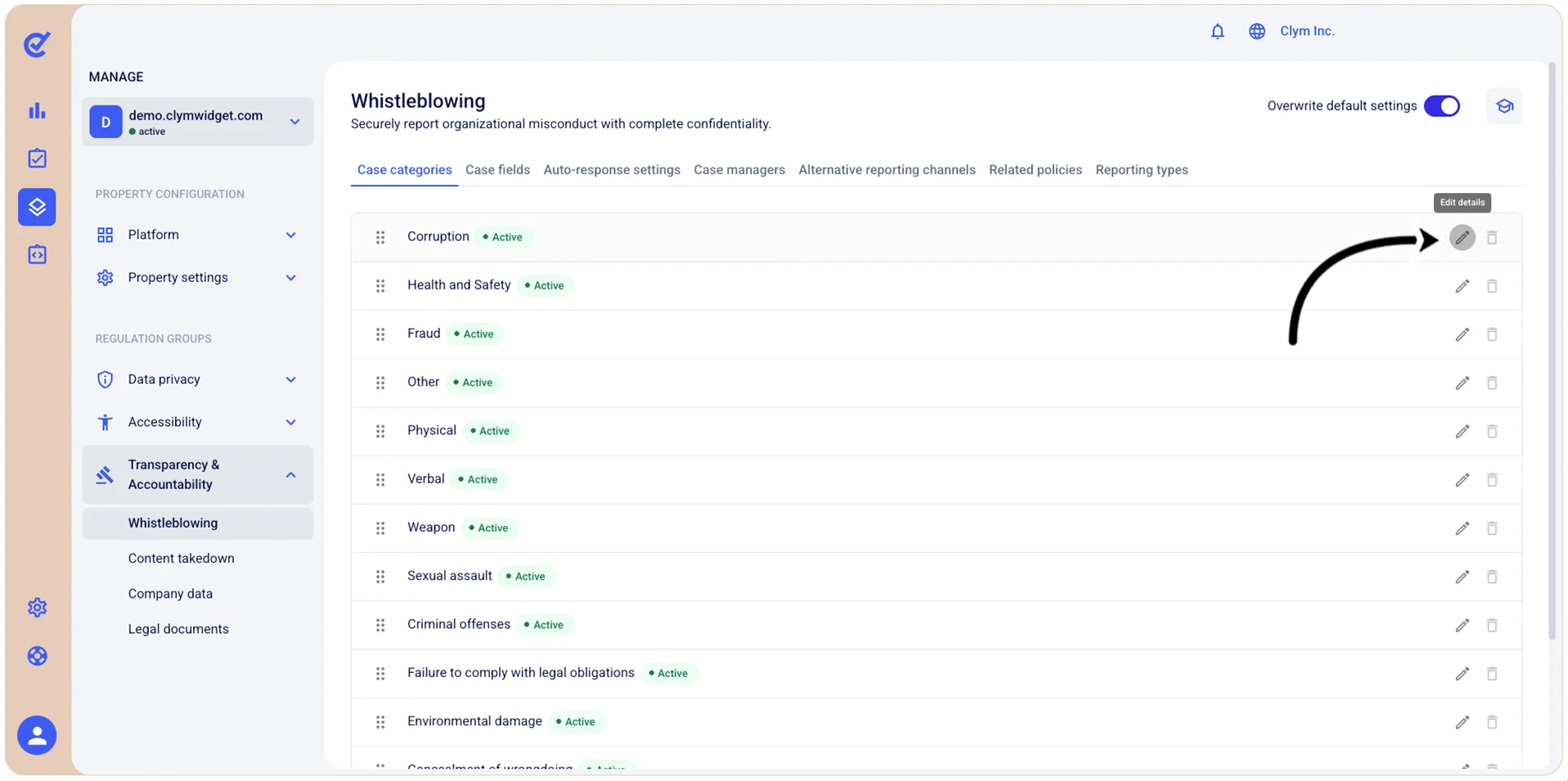Open the checklist tasks sidebar icon
The image size is (1568, 781).
pos(38,159)
